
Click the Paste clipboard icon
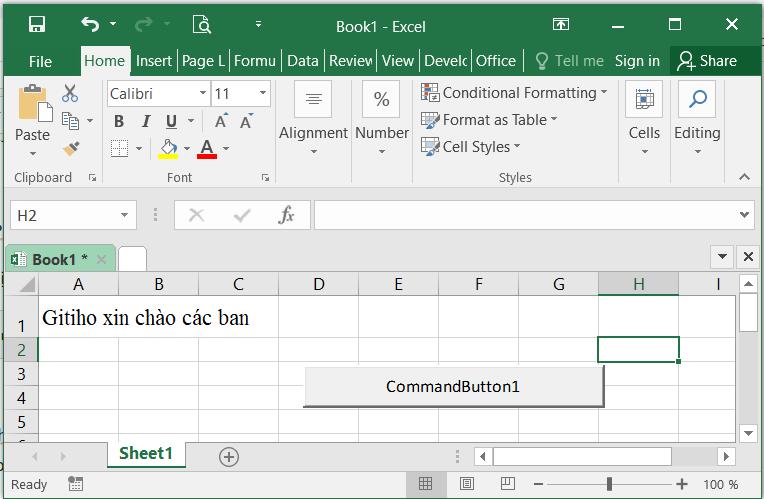34,104
